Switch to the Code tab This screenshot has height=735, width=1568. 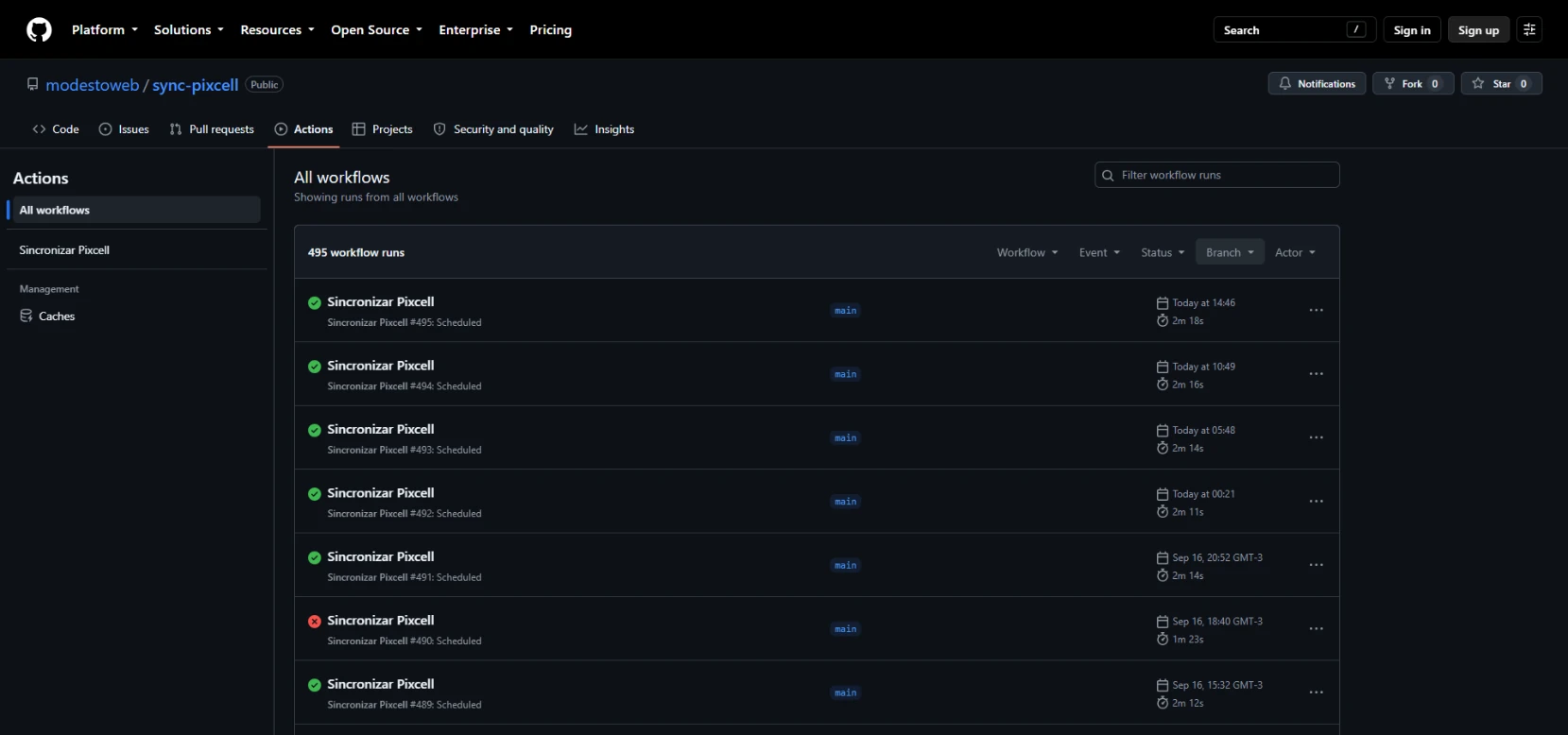pos(56,129)
